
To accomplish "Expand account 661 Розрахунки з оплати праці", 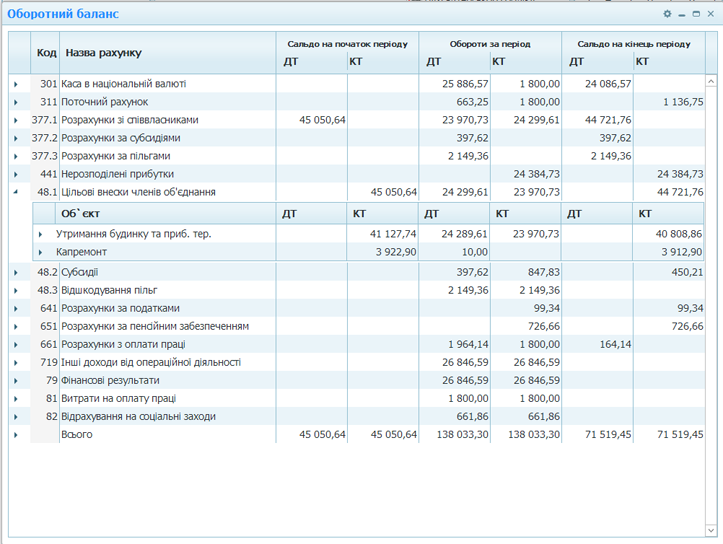I will click(16, 345).
